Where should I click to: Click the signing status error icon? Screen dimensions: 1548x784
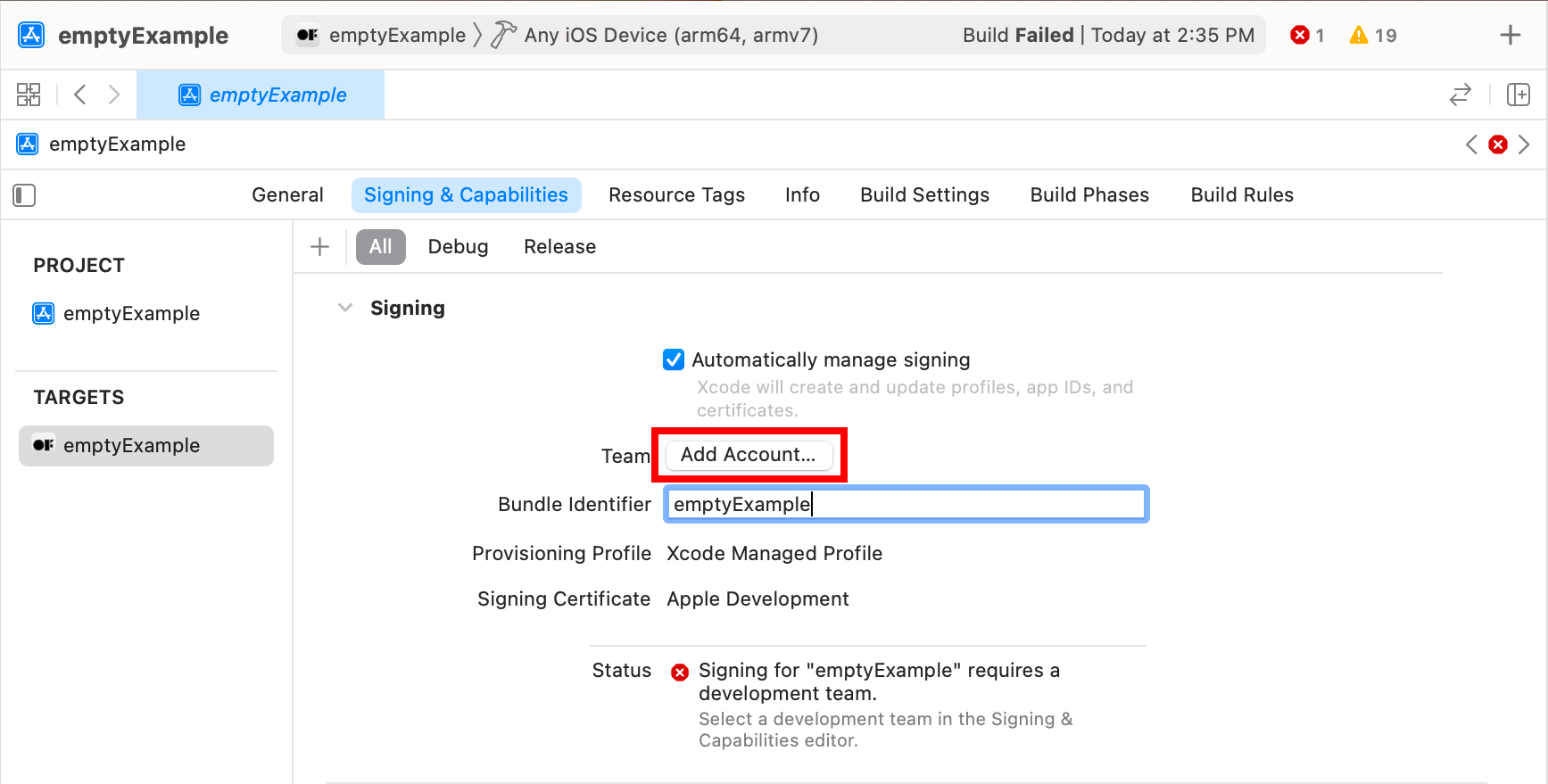pyautogui.click(x=680, y=673)
